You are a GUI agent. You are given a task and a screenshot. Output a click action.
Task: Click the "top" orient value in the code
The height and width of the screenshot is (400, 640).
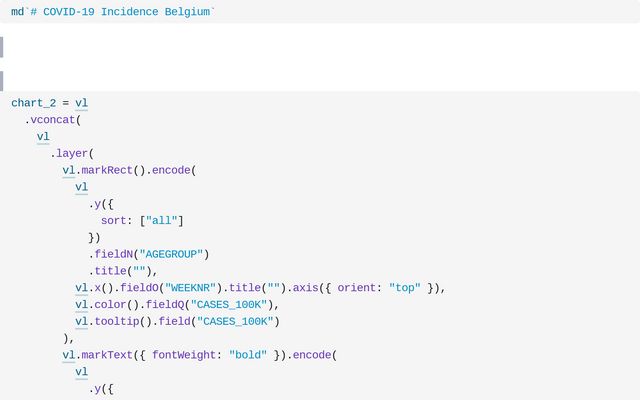click(x=405, y=288)
